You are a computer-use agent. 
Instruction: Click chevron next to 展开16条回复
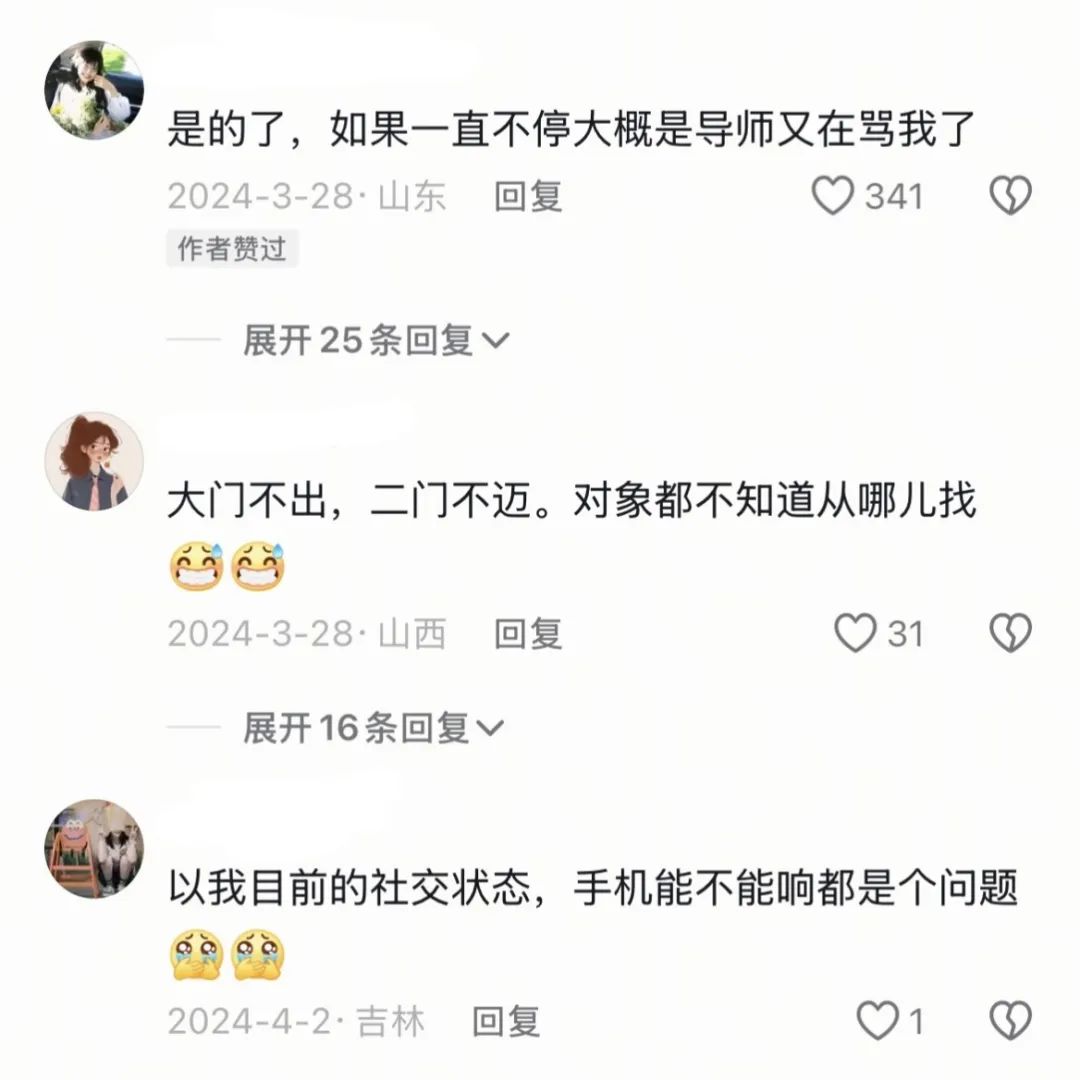pos(490,729)
